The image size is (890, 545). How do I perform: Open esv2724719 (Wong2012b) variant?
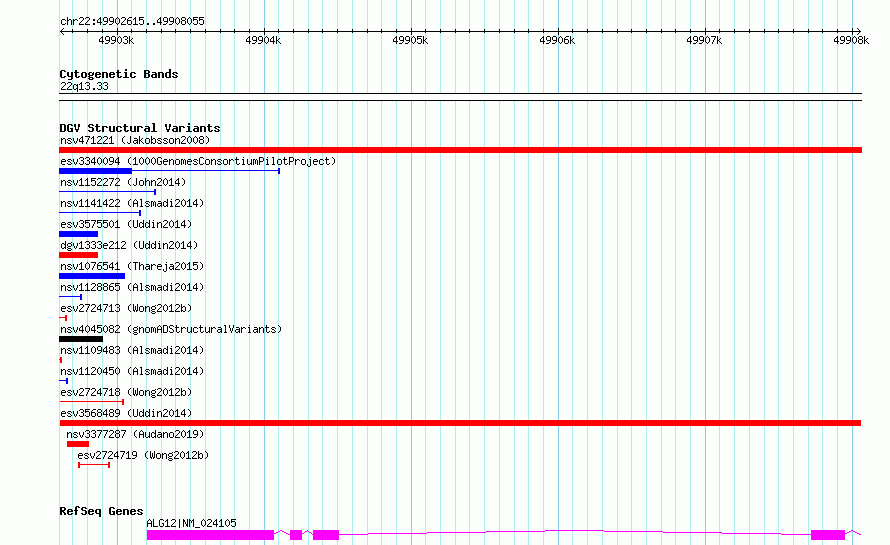coord(143,455)
